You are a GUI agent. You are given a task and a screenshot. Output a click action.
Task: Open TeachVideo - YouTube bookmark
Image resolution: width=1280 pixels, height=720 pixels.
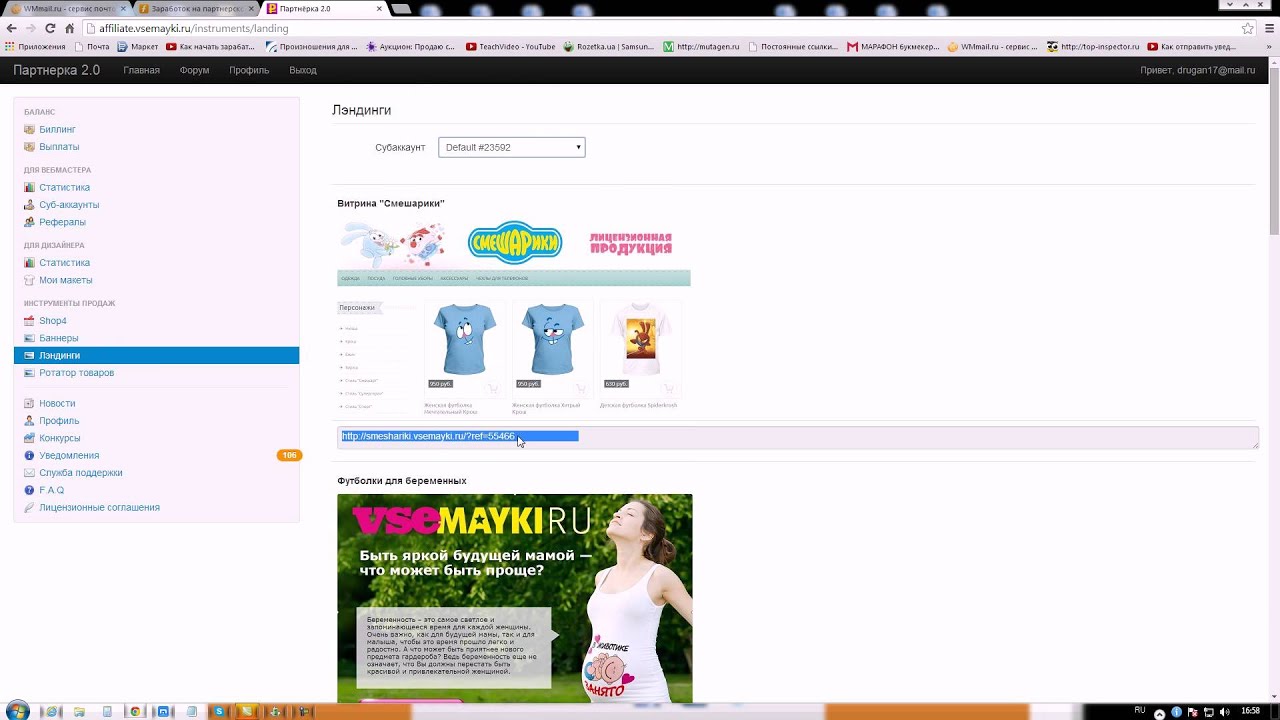click(x=510, y=47)
